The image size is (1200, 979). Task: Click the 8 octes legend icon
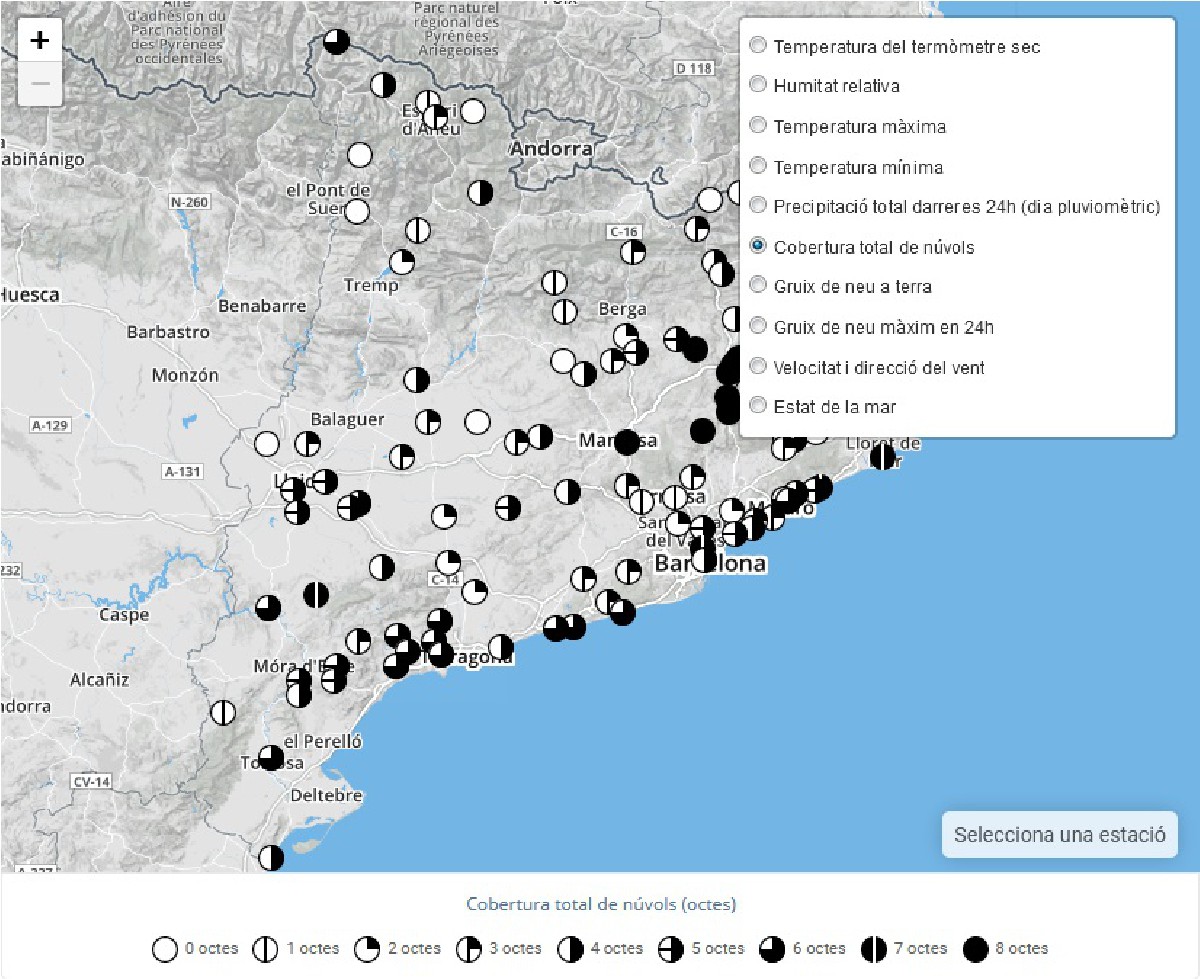[976, 948]
